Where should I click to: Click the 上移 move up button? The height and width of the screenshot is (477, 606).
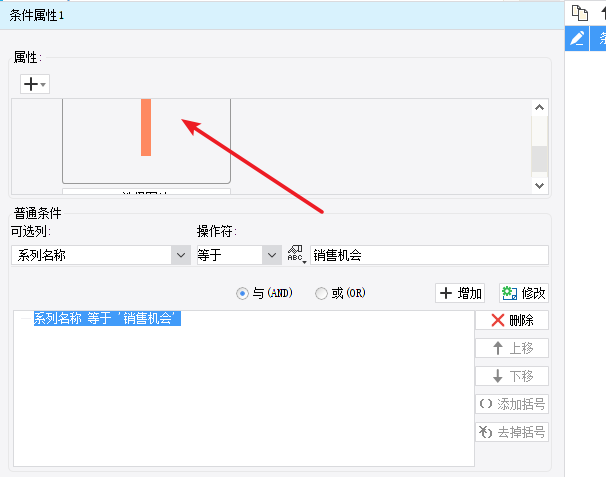(x=512, y=348)
